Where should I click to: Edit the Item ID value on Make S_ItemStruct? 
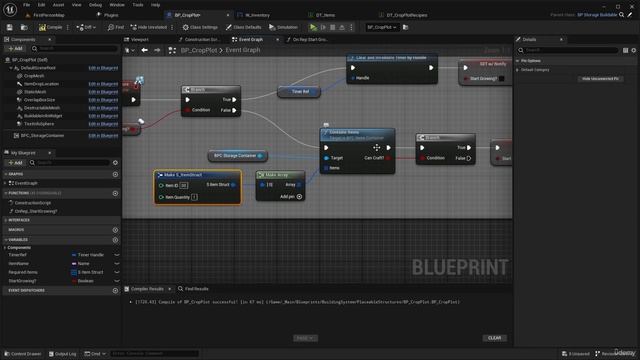click(x=184, y=186)
